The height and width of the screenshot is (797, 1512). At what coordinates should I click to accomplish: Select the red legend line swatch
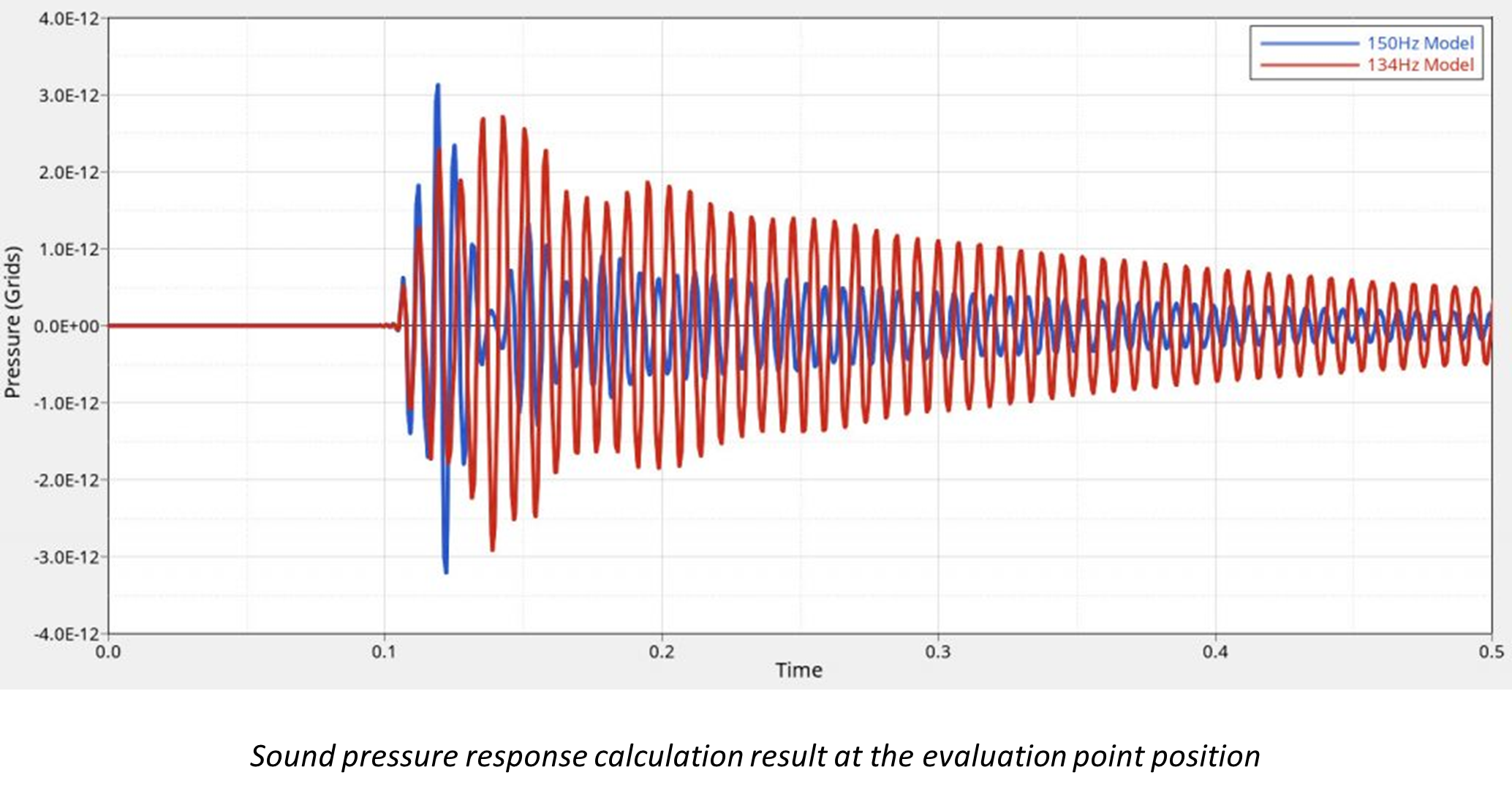tap(1309, 66)
